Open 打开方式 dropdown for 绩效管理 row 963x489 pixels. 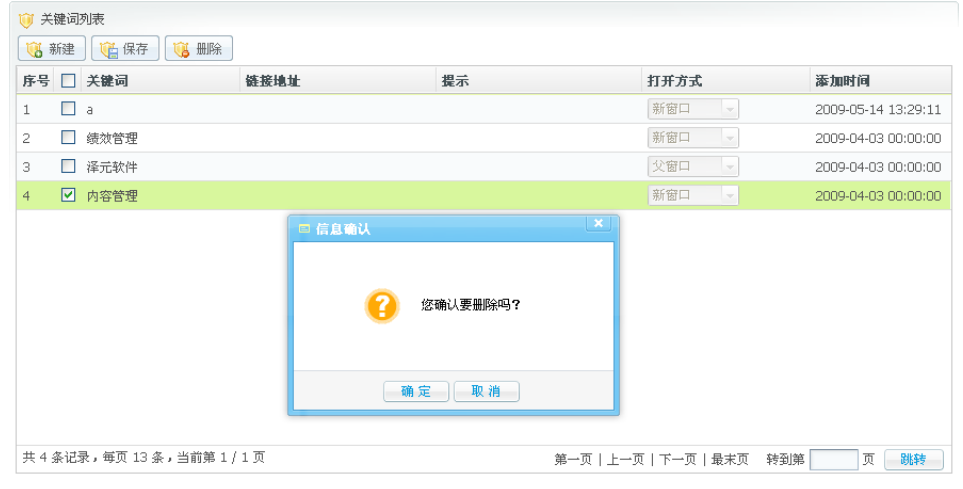pos(693,138)
